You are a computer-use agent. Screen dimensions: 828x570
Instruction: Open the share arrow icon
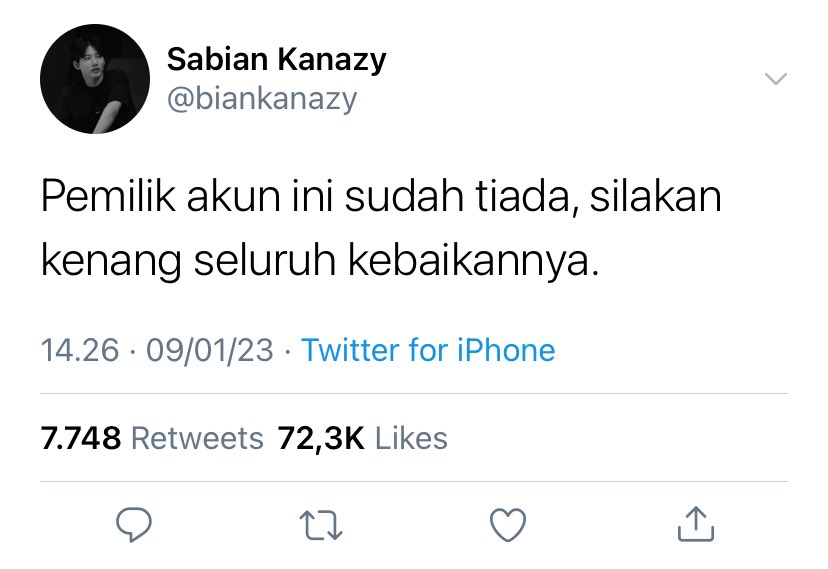(x=695, y=524)
